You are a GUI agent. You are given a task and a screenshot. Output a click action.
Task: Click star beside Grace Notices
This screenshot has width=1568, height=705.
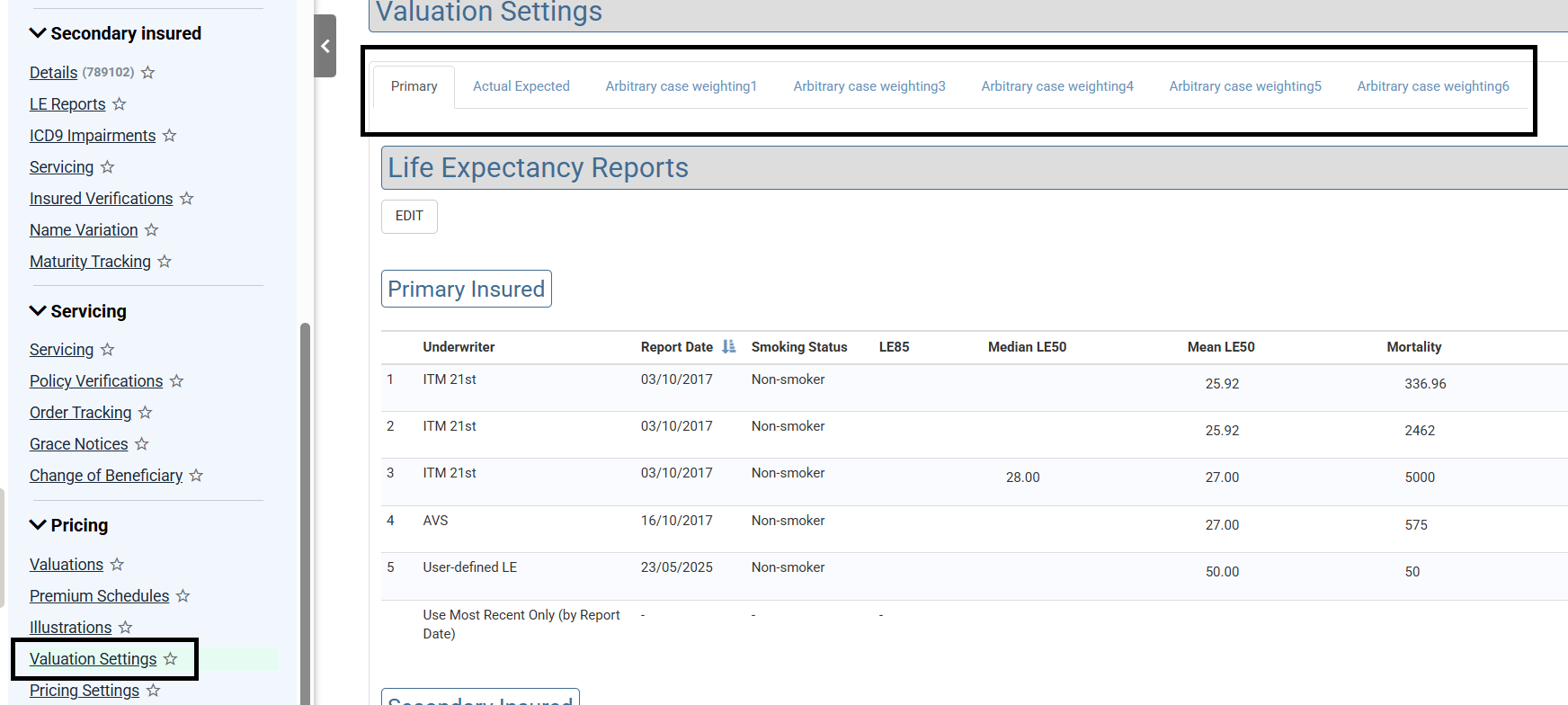pos(142,444)
